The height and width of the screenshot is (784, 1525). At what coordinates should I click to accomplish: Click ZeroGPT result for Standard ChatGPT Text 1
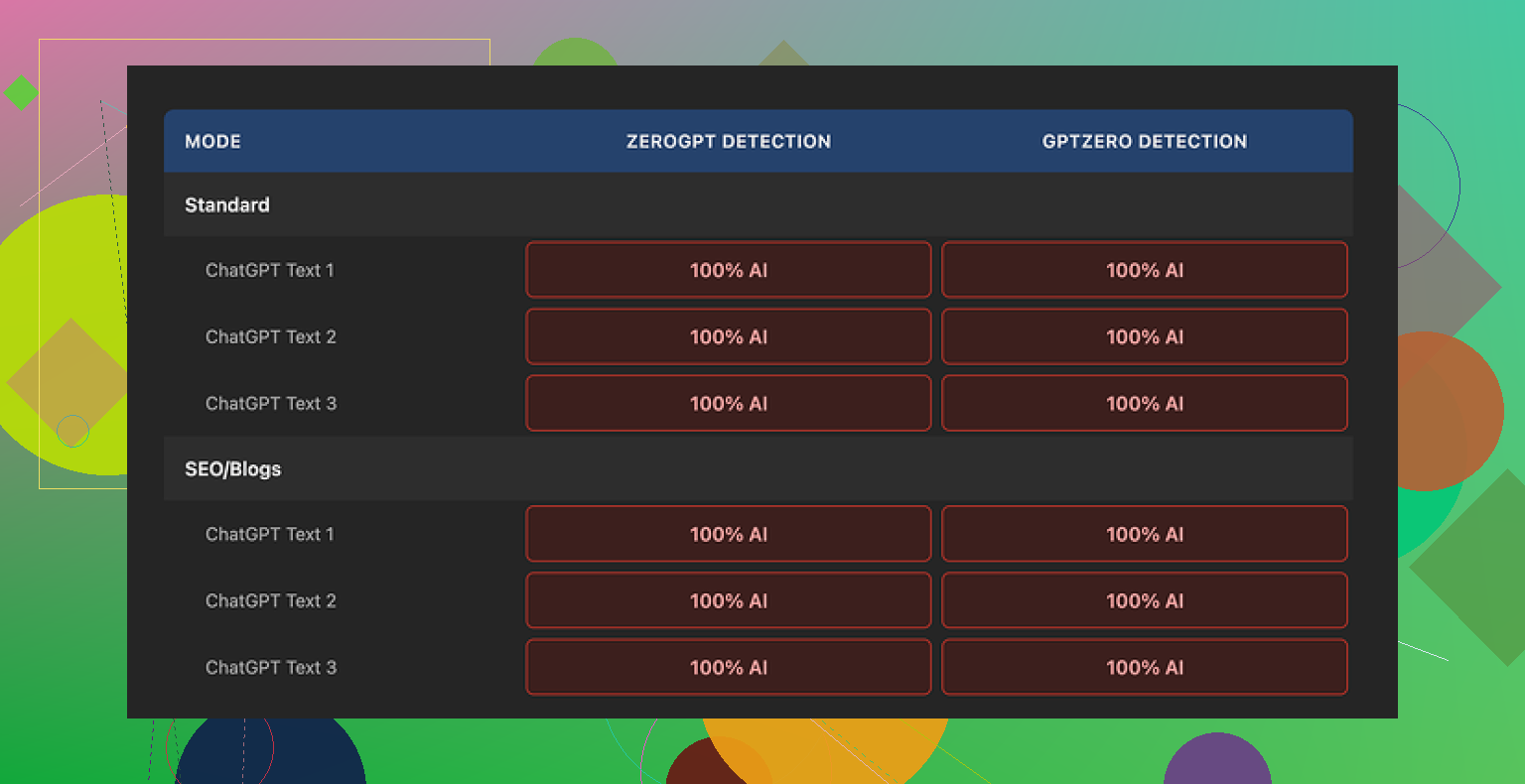point(728,270)
